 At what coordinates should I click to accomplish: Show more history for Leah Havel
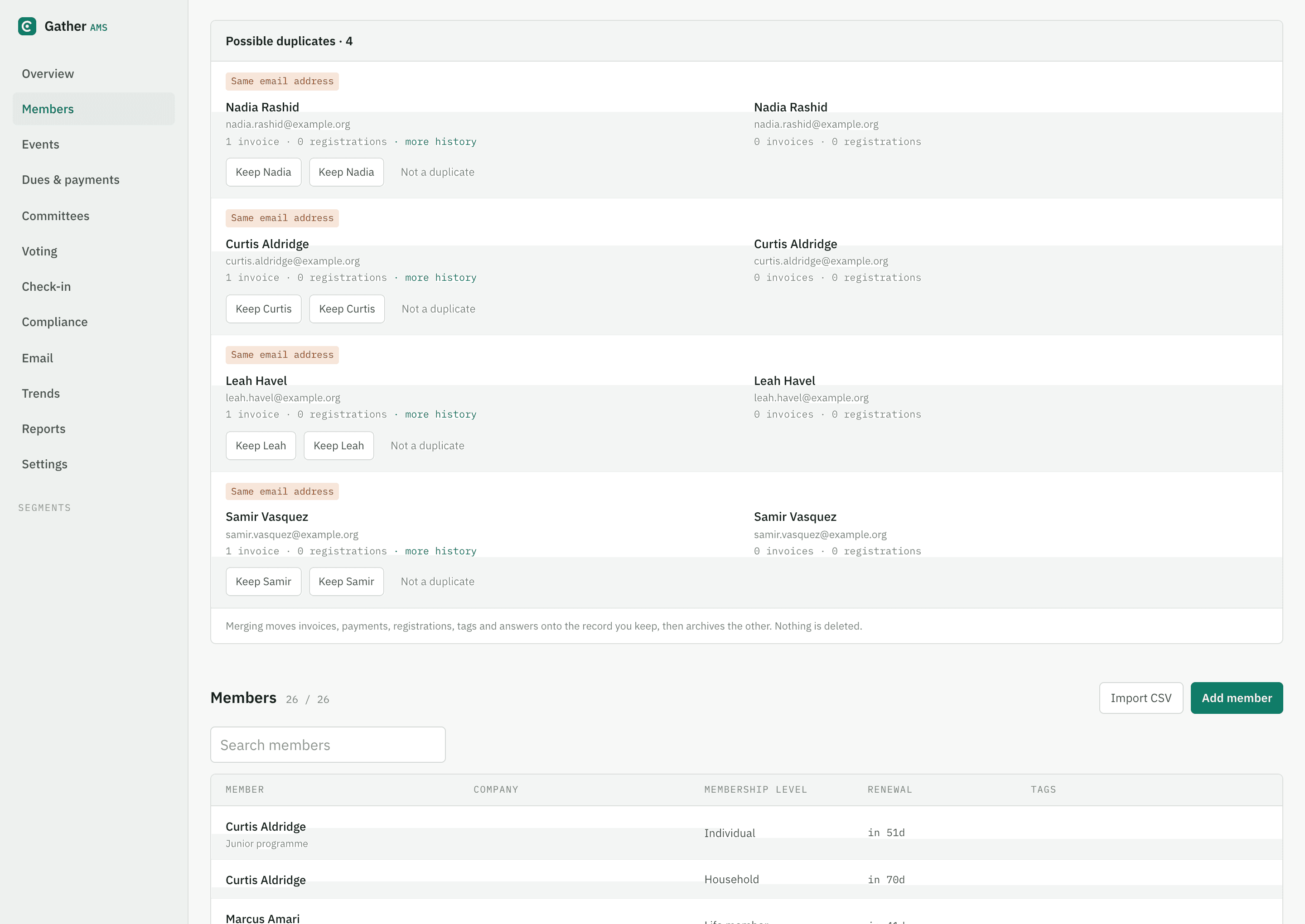(x=440, y=414)
